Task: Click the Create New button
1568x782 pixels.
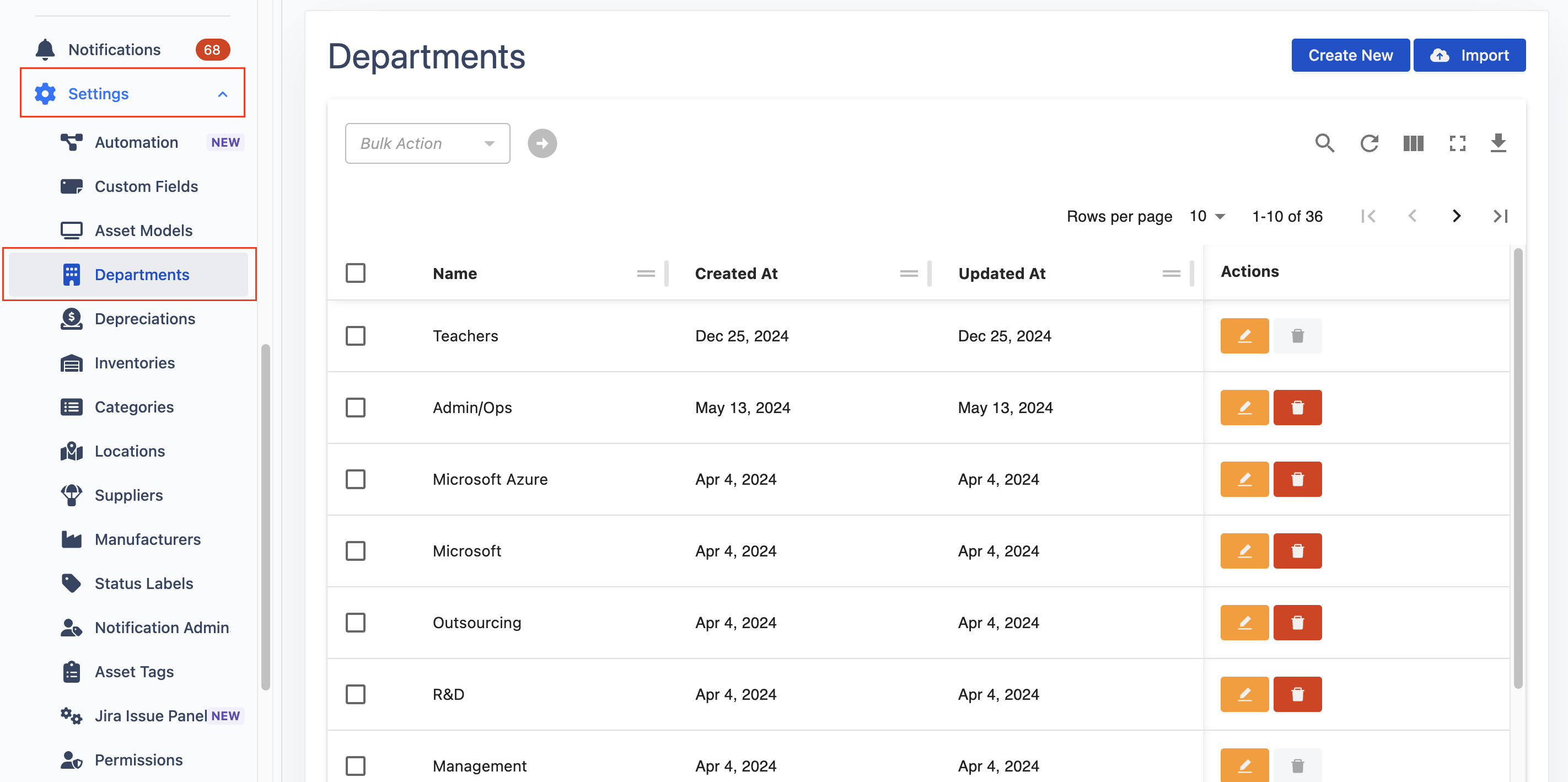Action: click(1350, 55)
